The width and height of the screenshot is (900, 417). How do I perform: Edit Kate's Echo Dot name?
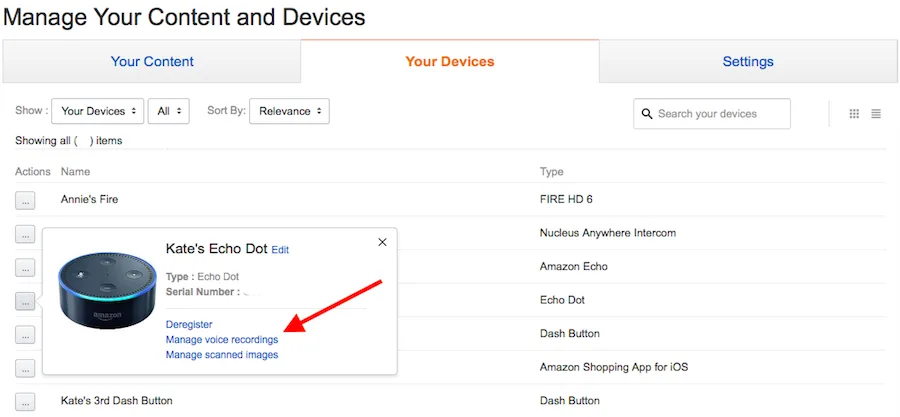point(280,250)
